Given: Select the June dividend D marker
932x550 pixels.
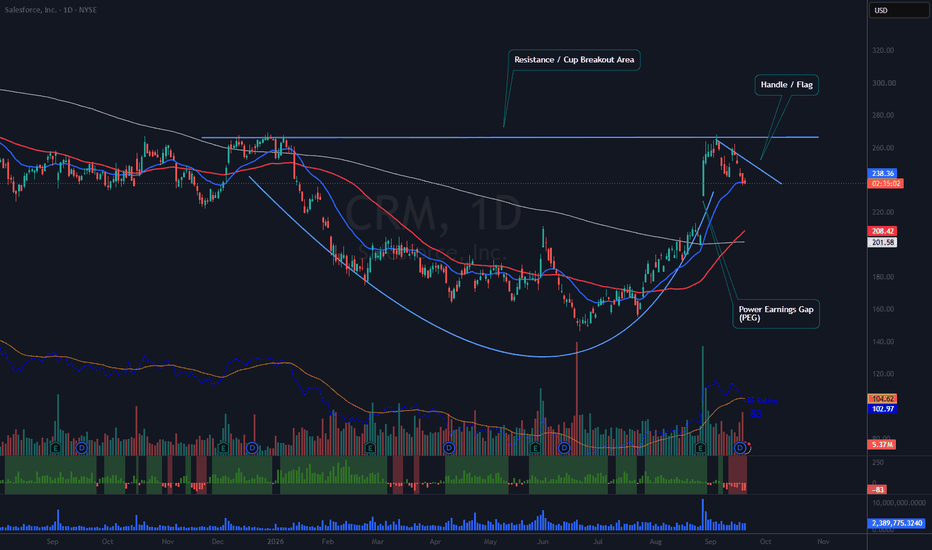Looking at the screenshot, I should (563, 448).
